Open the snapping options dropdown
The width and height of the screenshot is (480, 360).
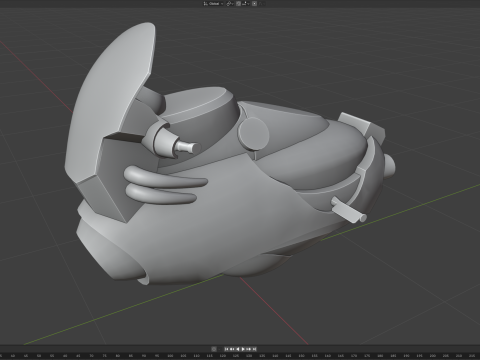pyautogui.click(x=246, y=4)
